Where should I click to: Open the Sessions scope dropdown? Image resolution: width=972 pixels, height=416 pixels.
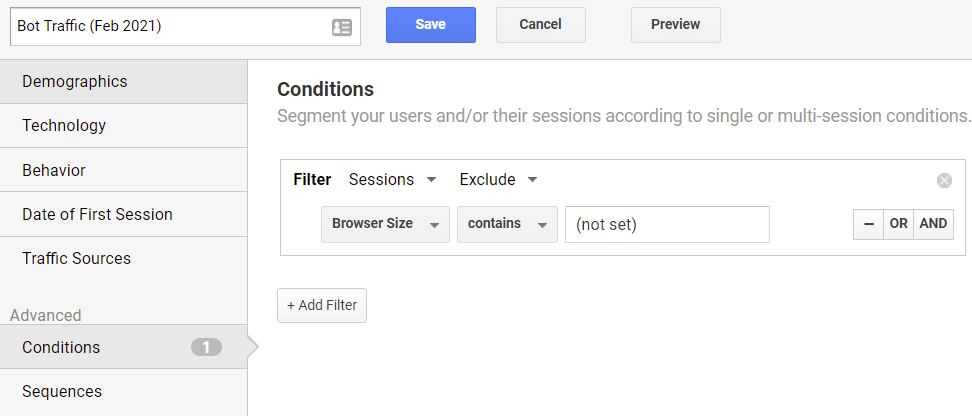(x=392, y=180)
